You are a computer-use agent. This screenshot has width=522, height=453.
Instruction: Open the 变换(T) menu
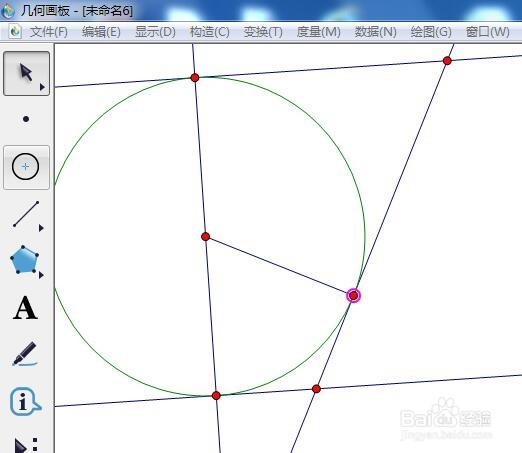click(x=263, y=32)
